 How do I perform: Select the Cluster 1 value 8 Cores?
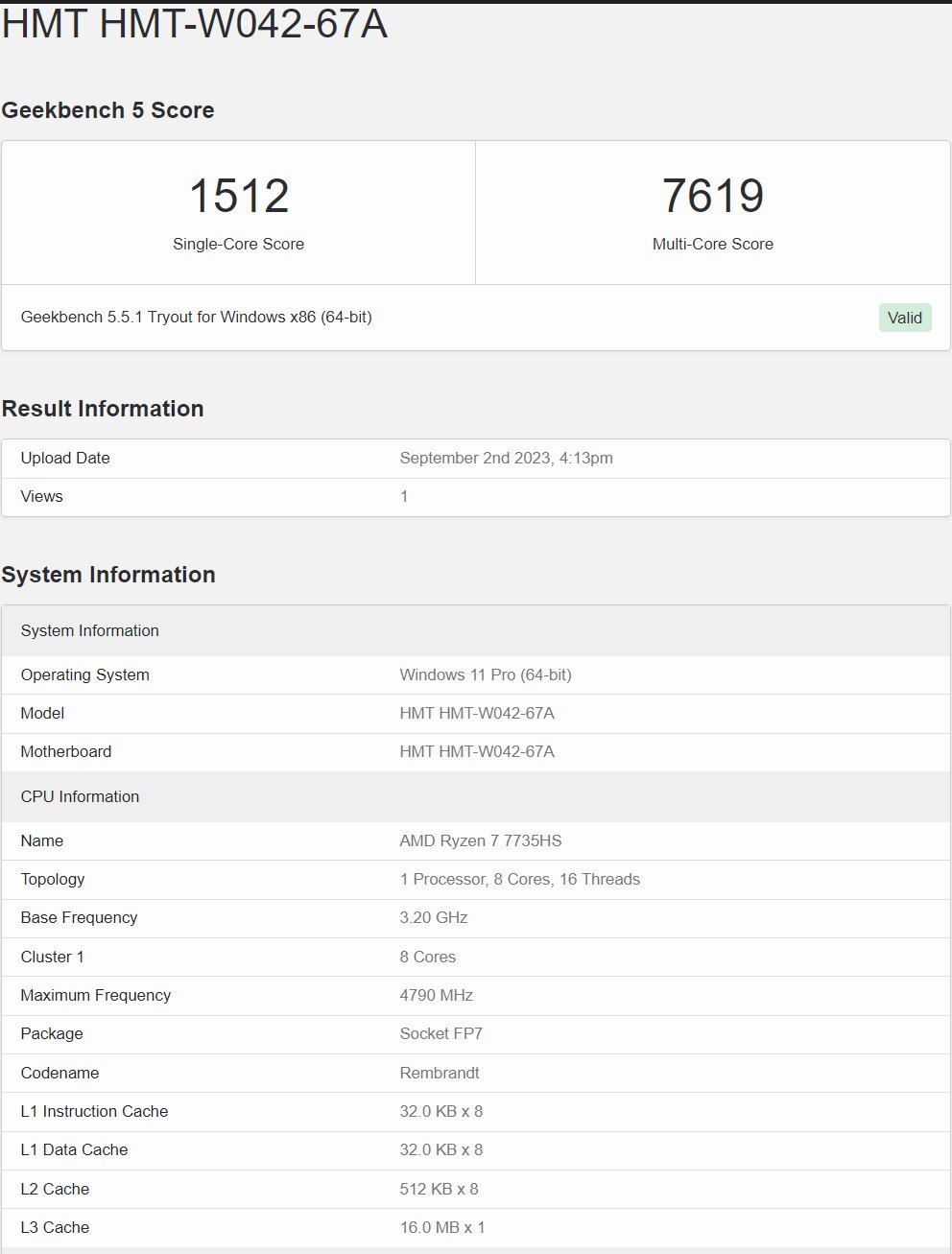pyautogui.click(x=428, y=957)
